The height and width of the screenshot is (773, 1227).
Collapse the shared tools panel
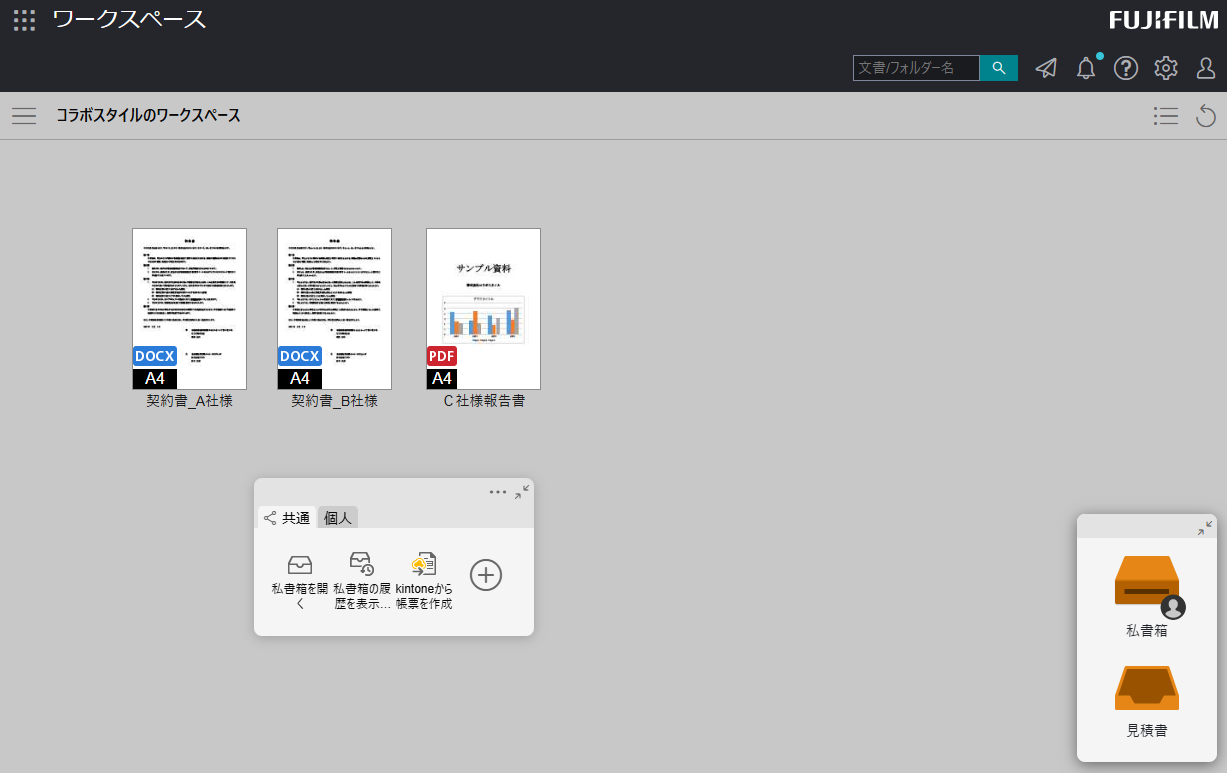click(x=522, y=492)
